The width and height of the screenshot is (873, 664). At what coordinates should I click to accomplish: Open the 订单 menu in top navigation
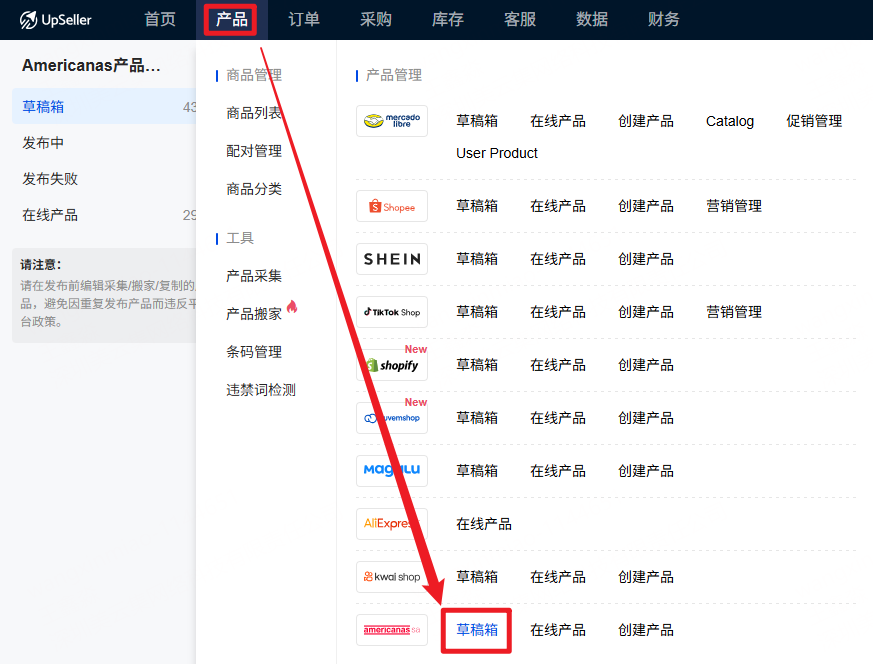click(x=304, y=20)
